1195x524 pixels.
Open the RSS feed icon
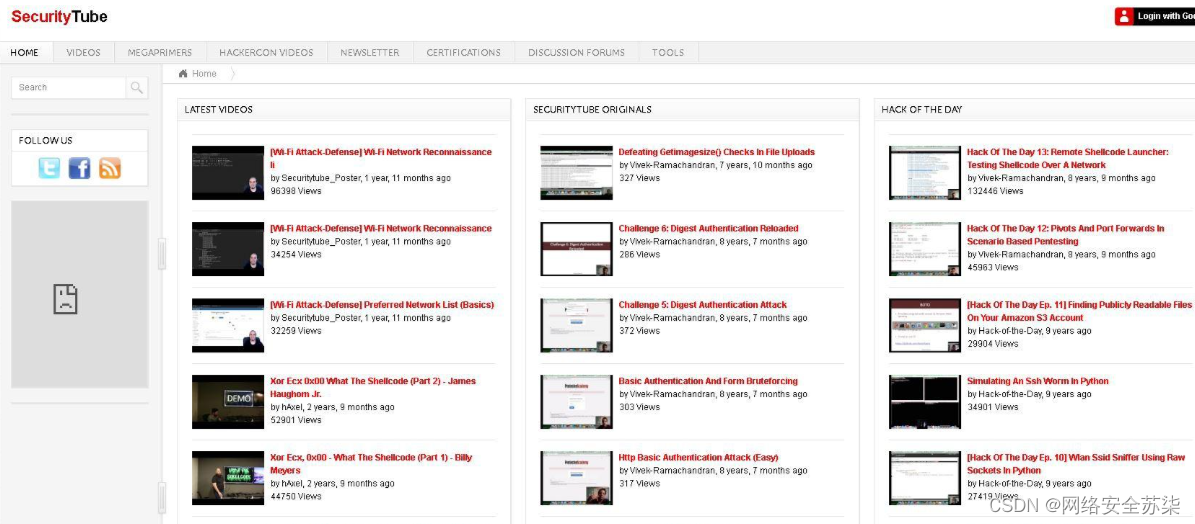point(110,168)
